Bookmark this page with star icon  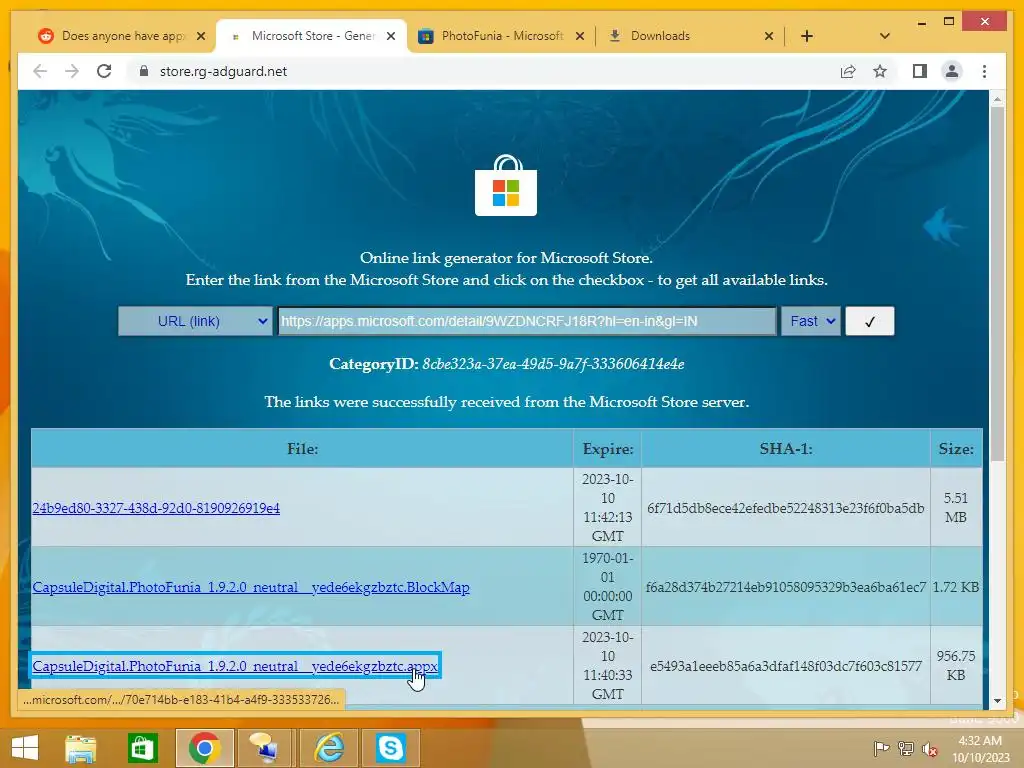(x=880, y=71)
